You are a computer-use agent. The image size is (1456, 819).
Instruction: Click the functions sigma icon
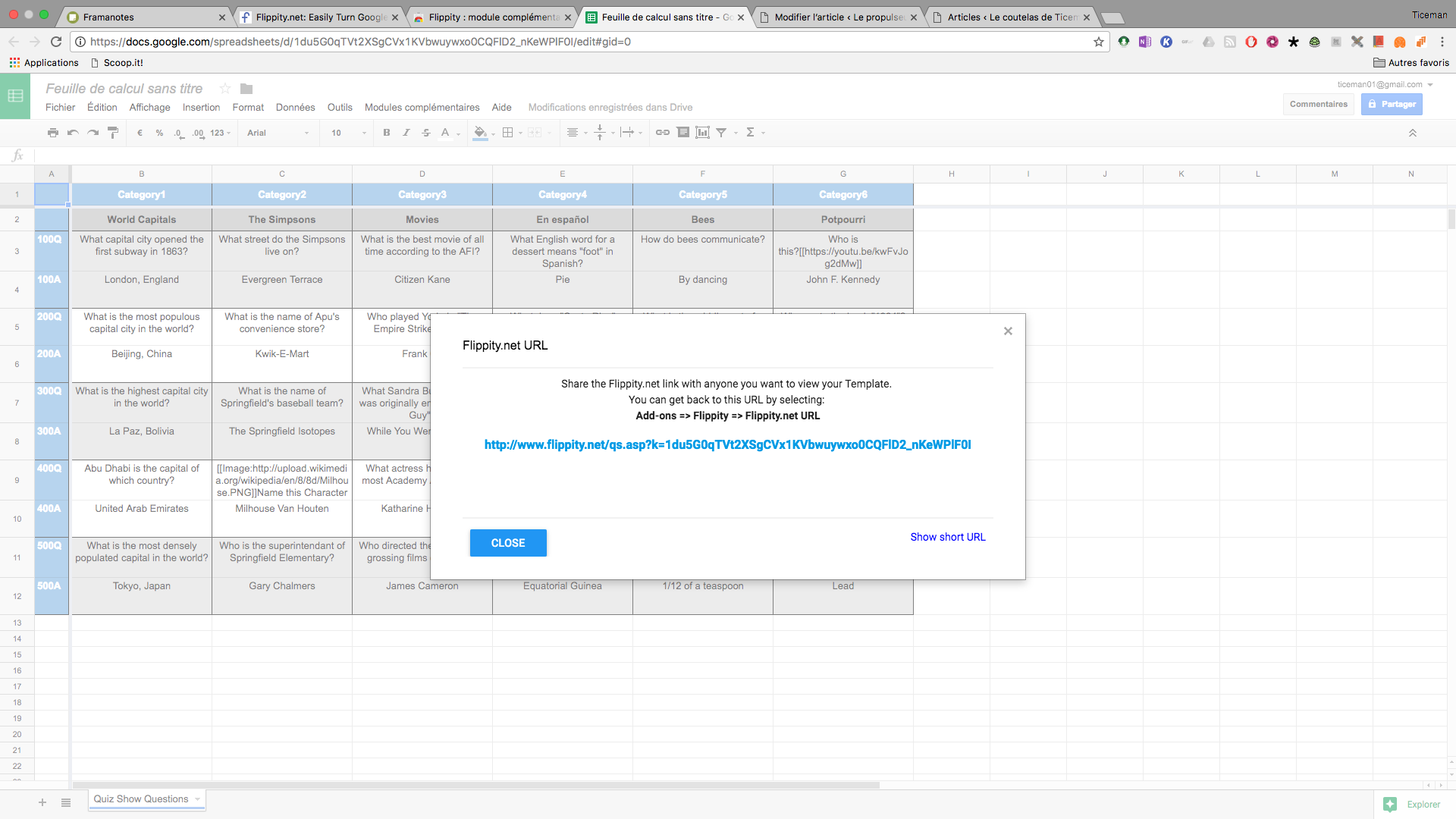(751, 133)
